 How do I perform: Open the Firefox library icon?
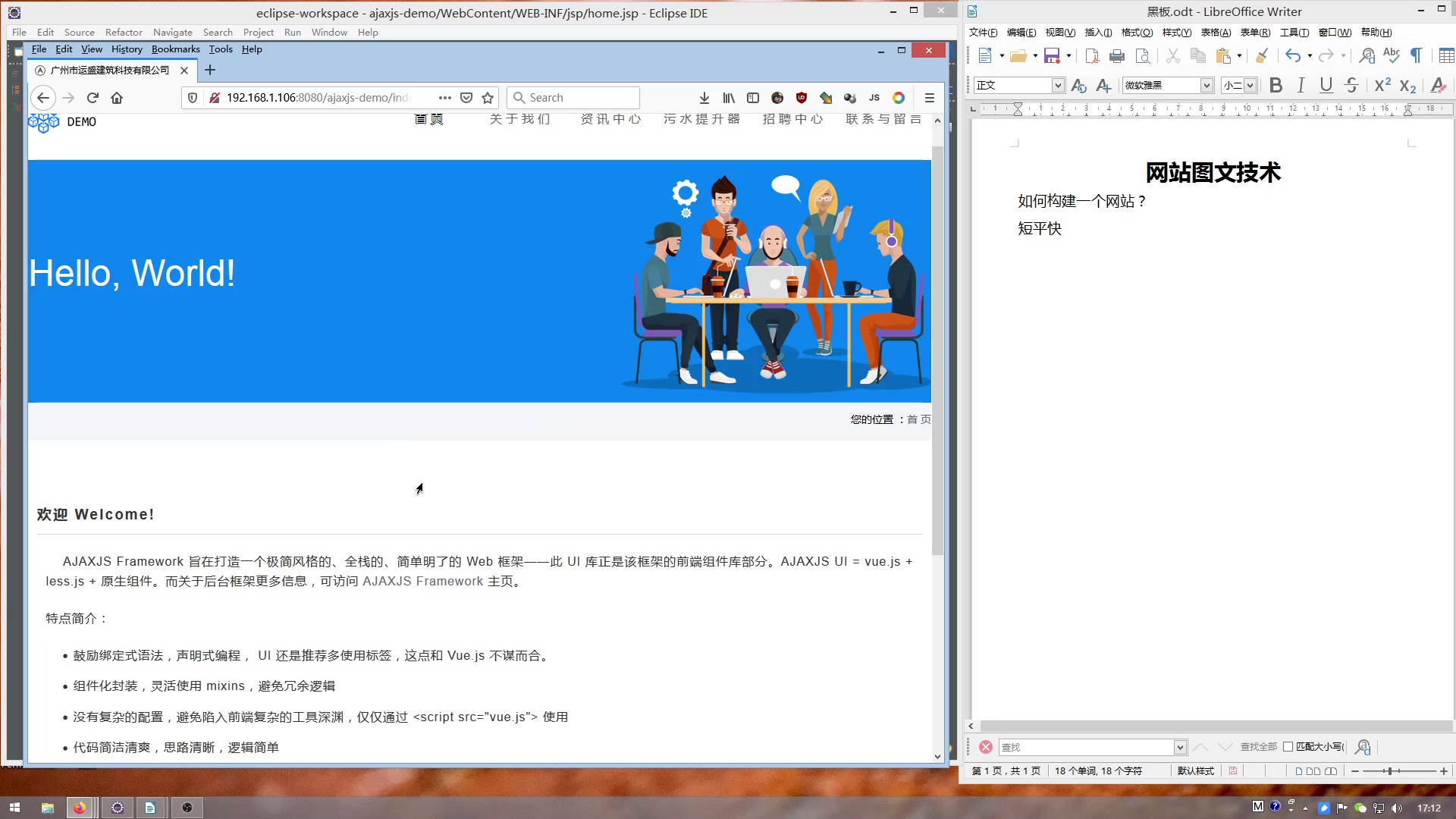[728, 98]
